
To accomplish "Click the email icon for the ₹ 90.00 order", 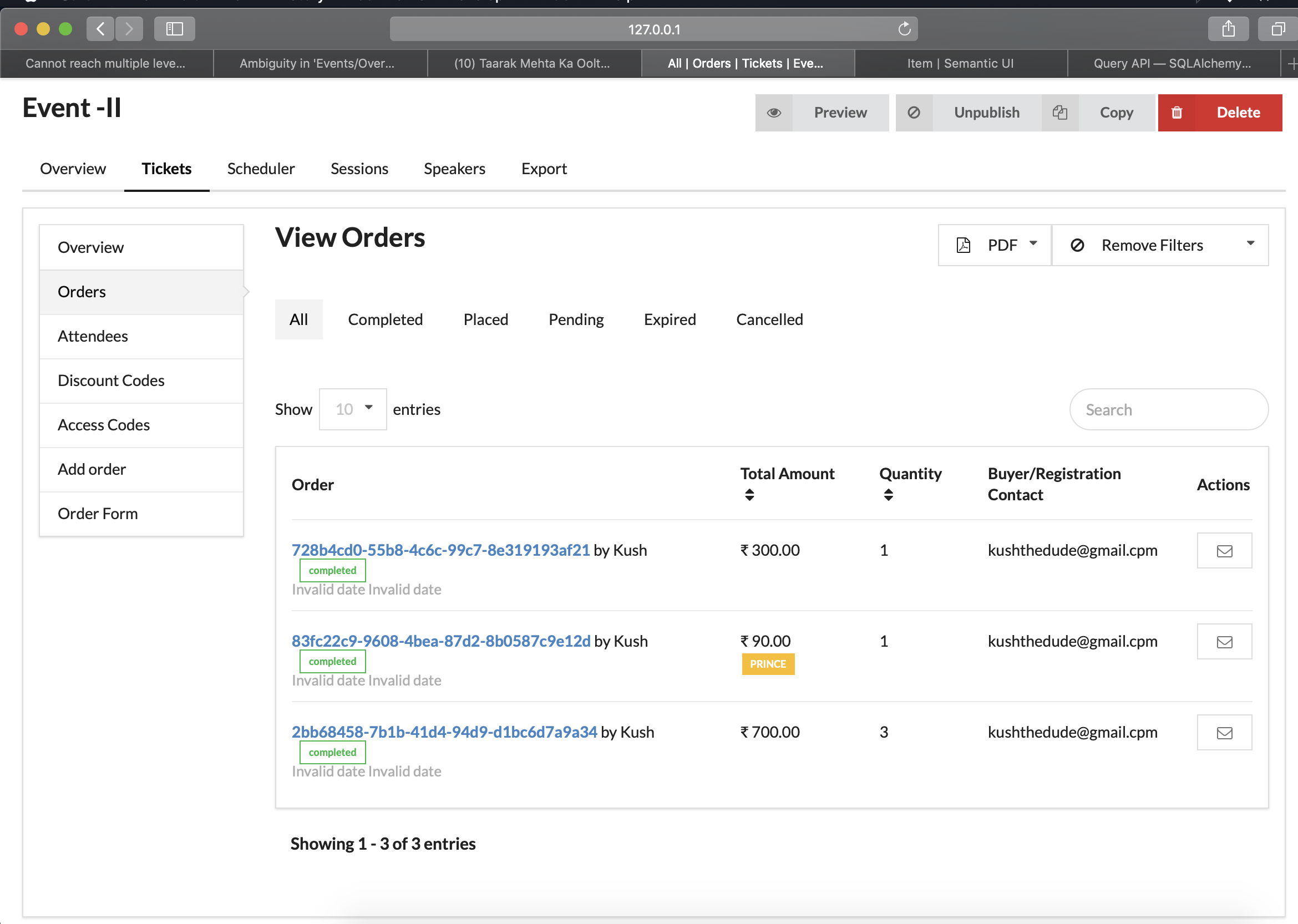I will coord(1224,642).
